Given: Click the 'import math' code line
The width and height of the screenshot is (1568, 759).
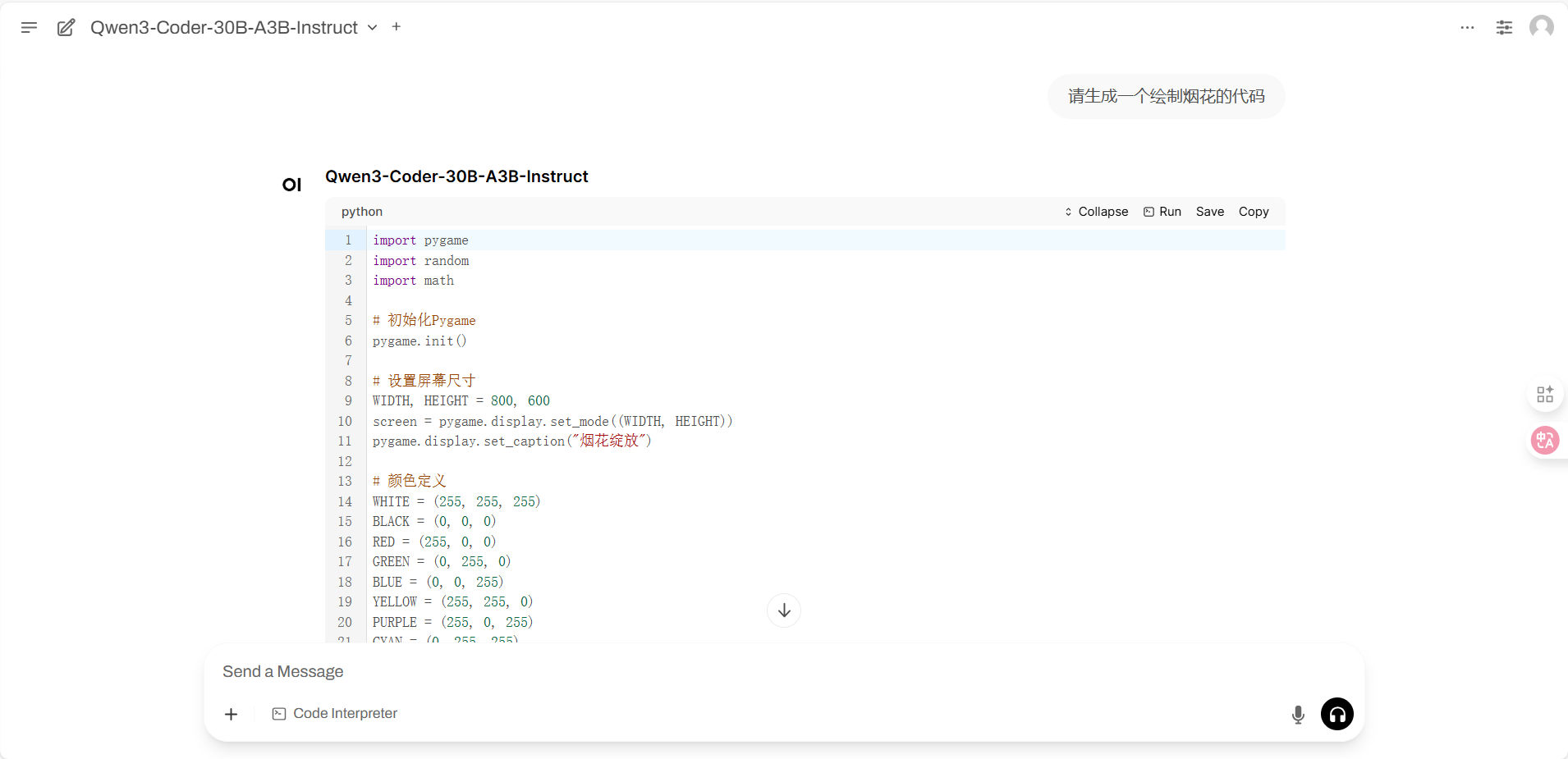Looking at the screenshot, I should click(413, 281).
